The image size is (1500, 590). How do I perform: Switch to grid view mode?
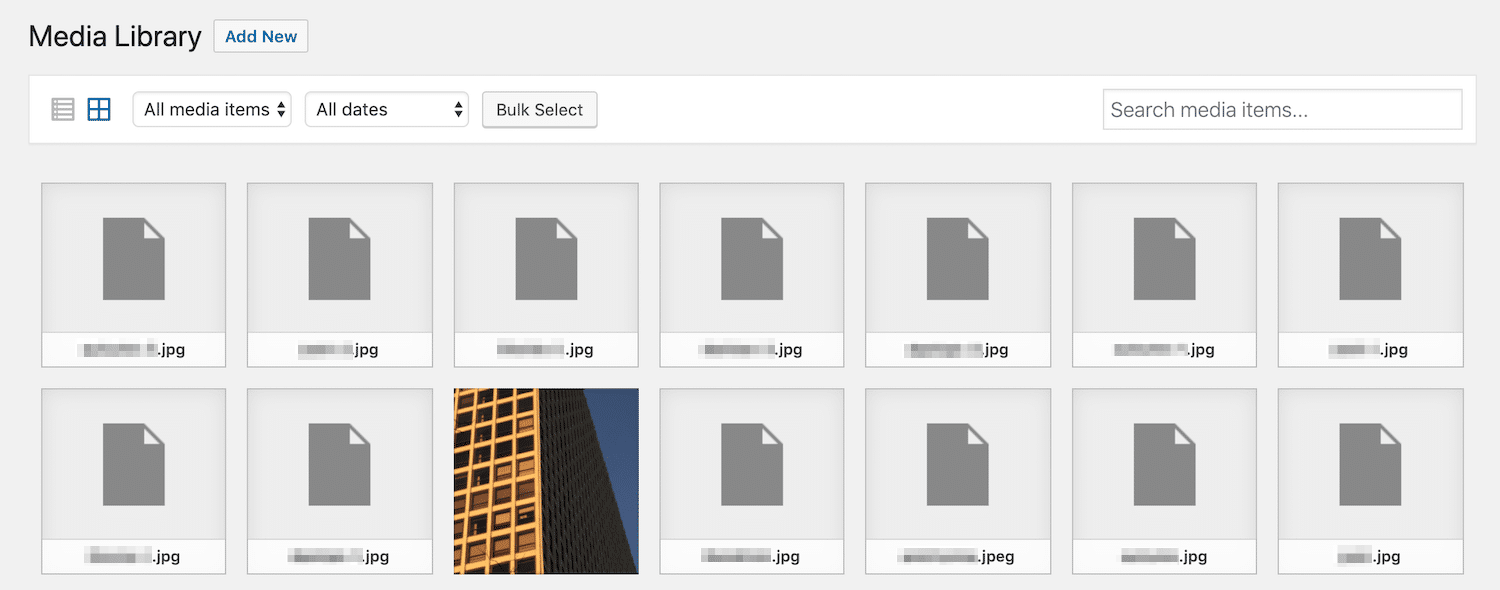click(x=98, y=109)
